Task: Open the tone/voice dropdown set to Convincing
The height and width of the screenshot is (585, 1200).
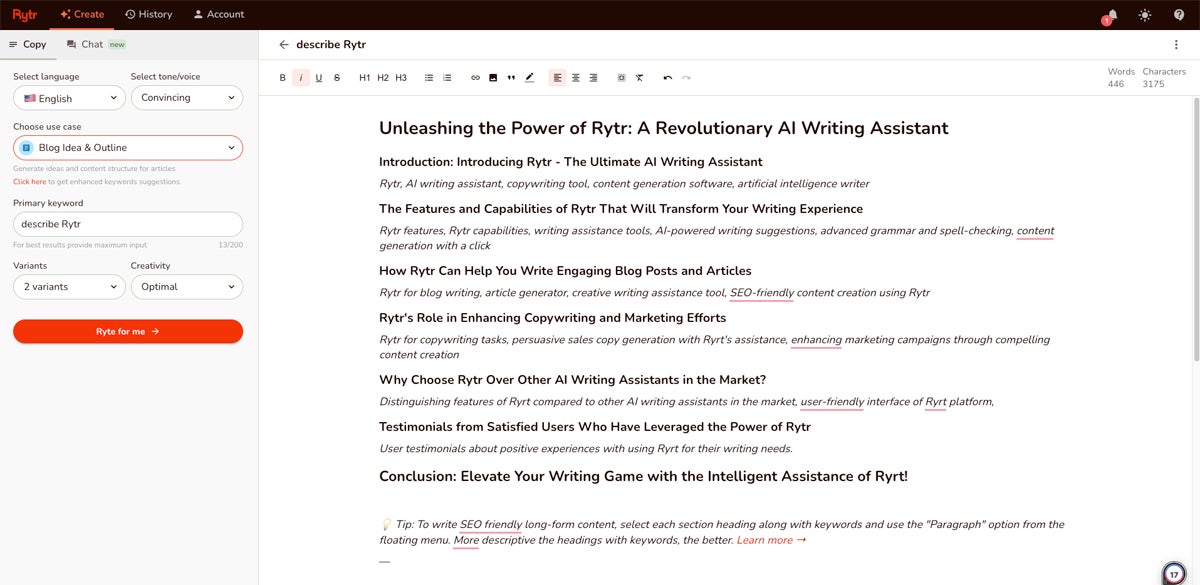Action: (187, 98)
